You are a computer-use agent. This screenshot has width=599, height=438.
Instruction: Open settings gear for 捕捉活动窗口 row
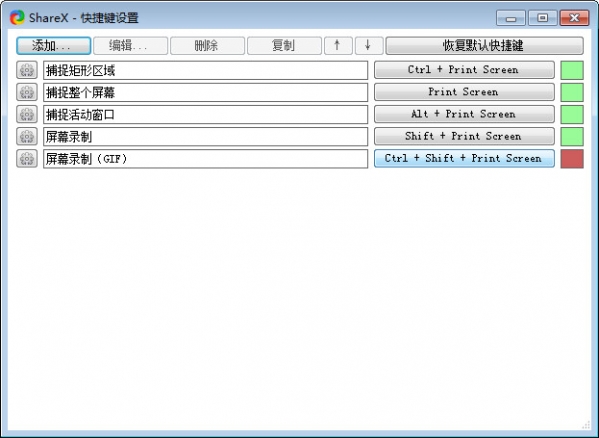pyautogui.click(x=27, y=115)
